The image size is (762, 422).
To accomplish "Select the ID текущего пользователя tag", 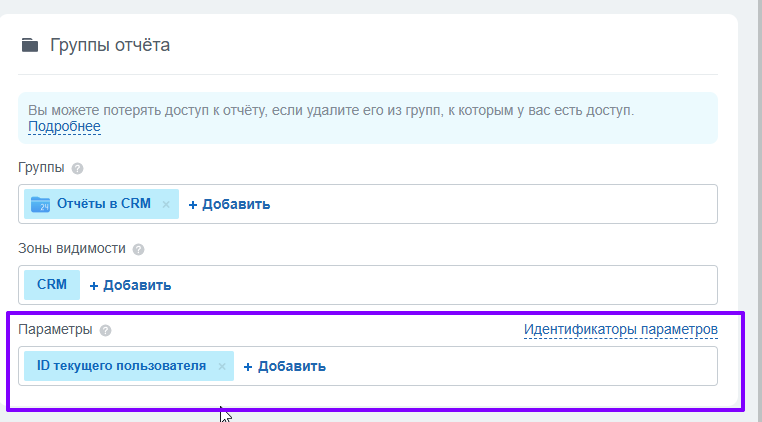I will click(121, 366).
